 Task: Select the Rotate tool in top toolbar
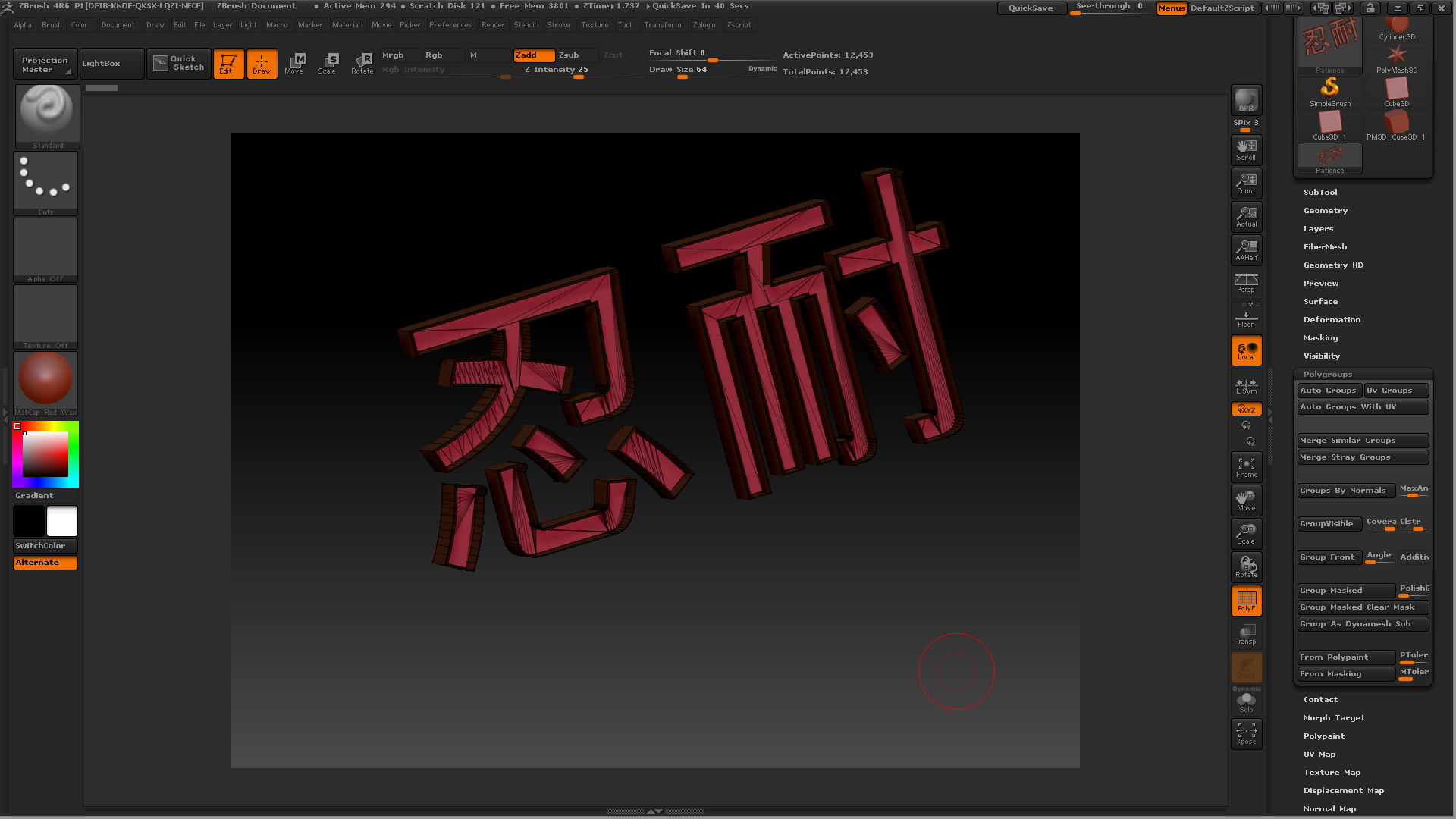tap(362, 63)
